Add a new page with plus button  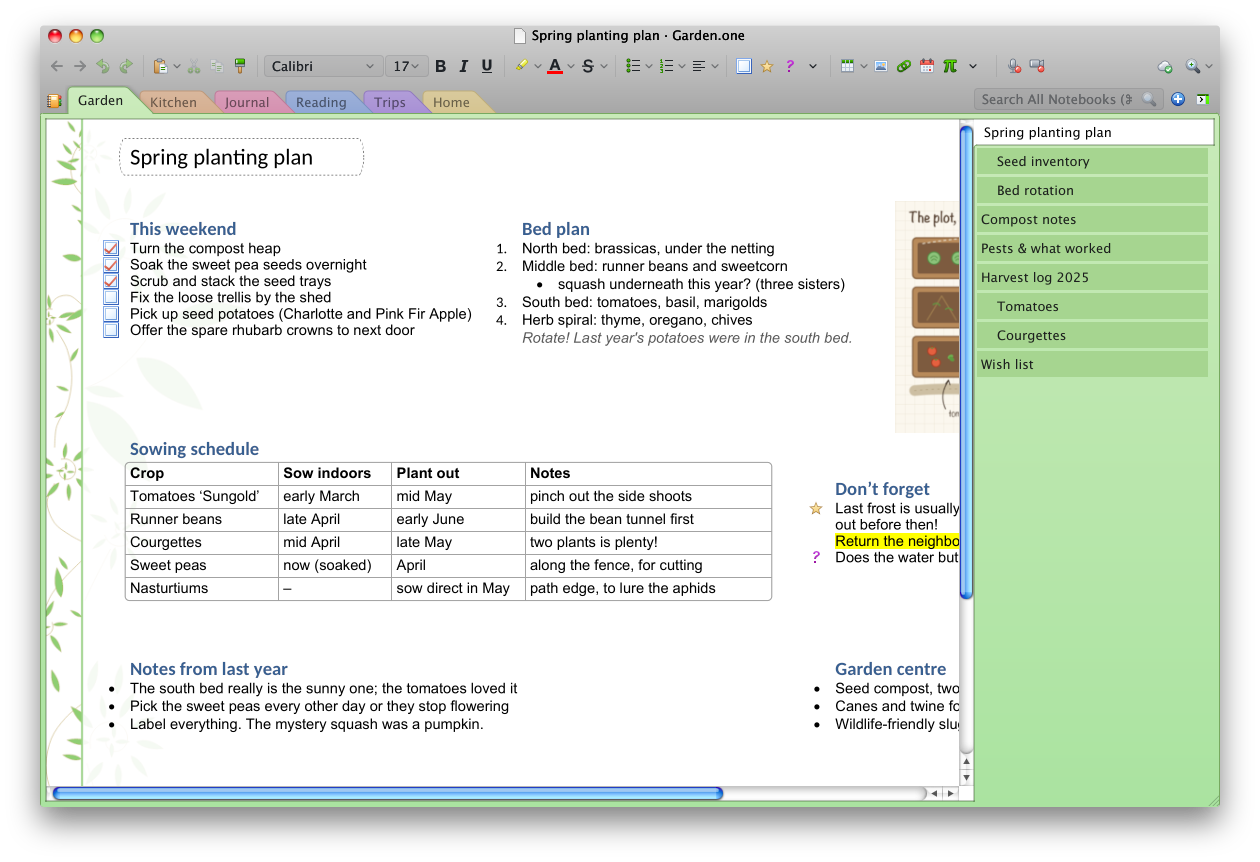pos(1178,99)
